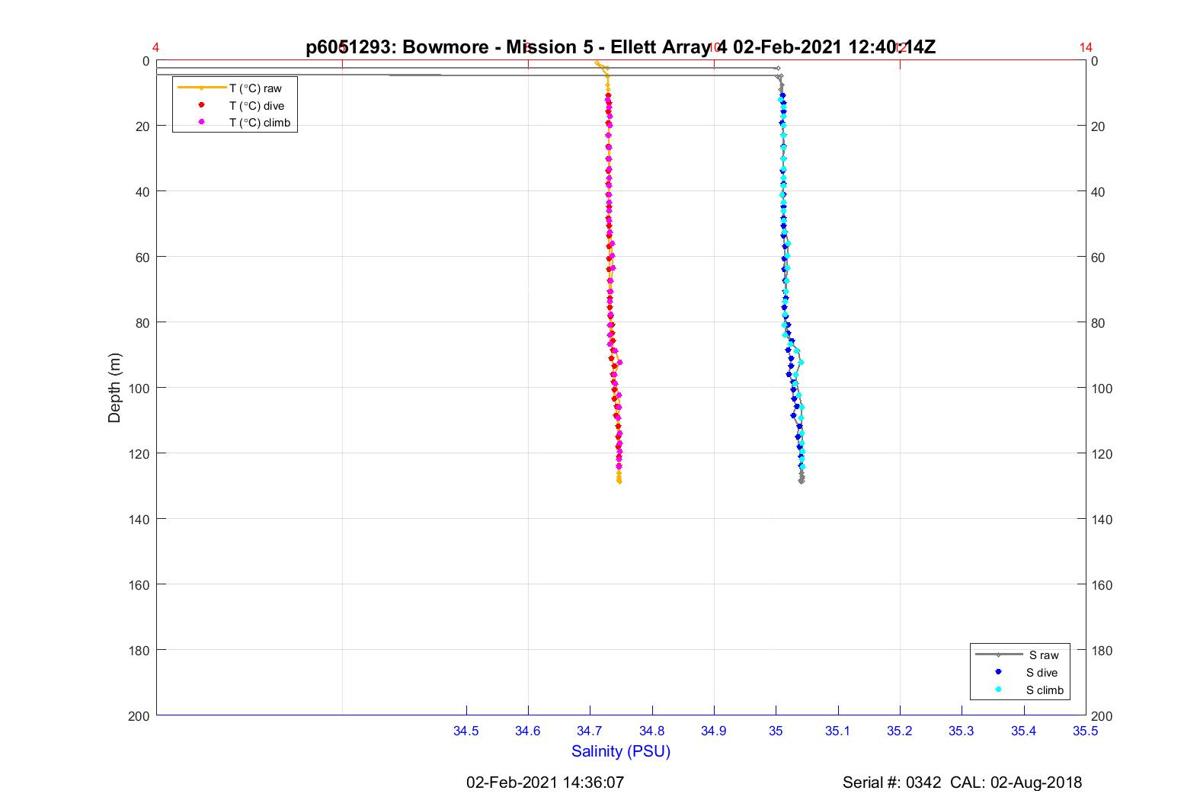Click left depth axis tick 60
Image resolution: width=1200 pixels, height=804 pixels.
143,257
